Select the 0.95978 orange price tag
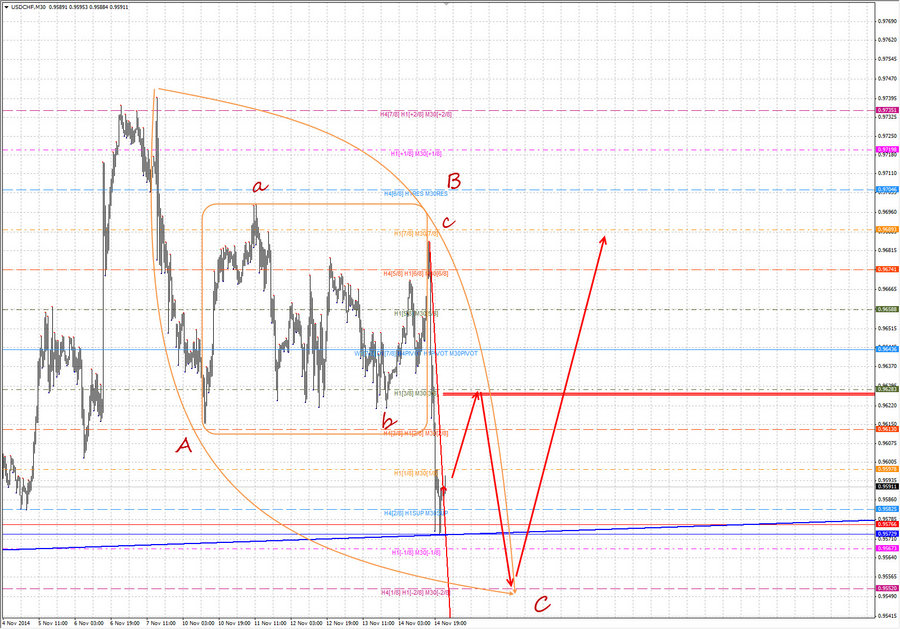The width and height of the screenshot is (900, 629). 887,469
